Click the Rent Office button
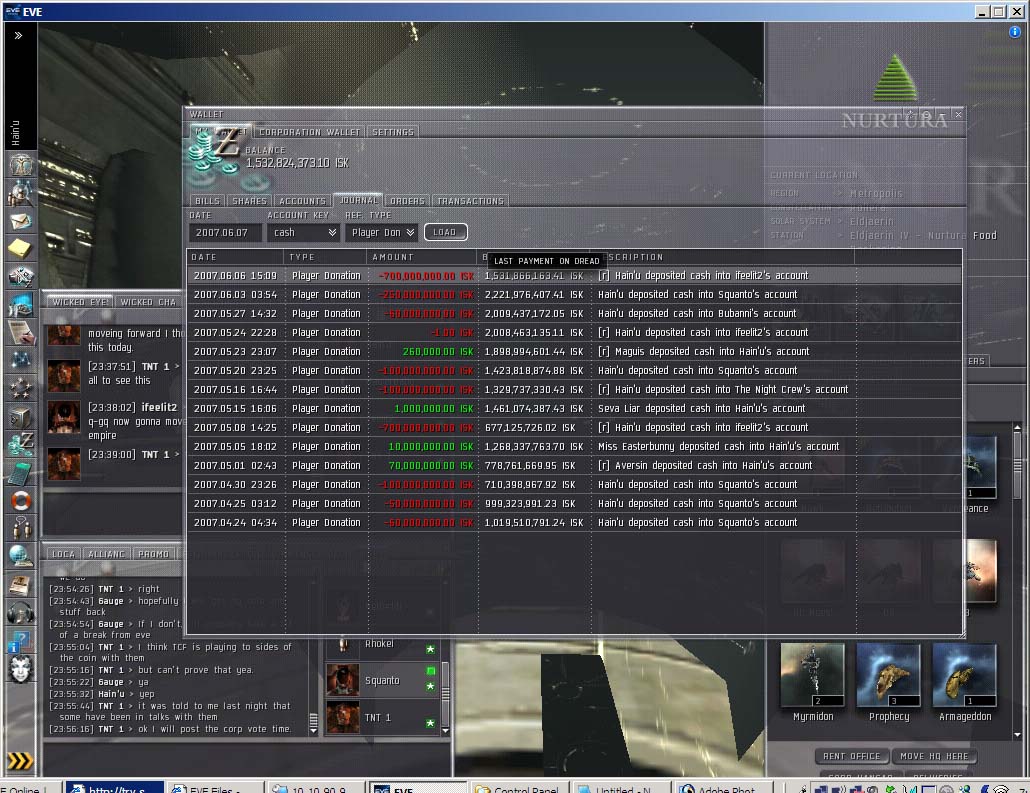Viewport: 1030px width, 793px height. pyautogui.click(x=851, y=756)
